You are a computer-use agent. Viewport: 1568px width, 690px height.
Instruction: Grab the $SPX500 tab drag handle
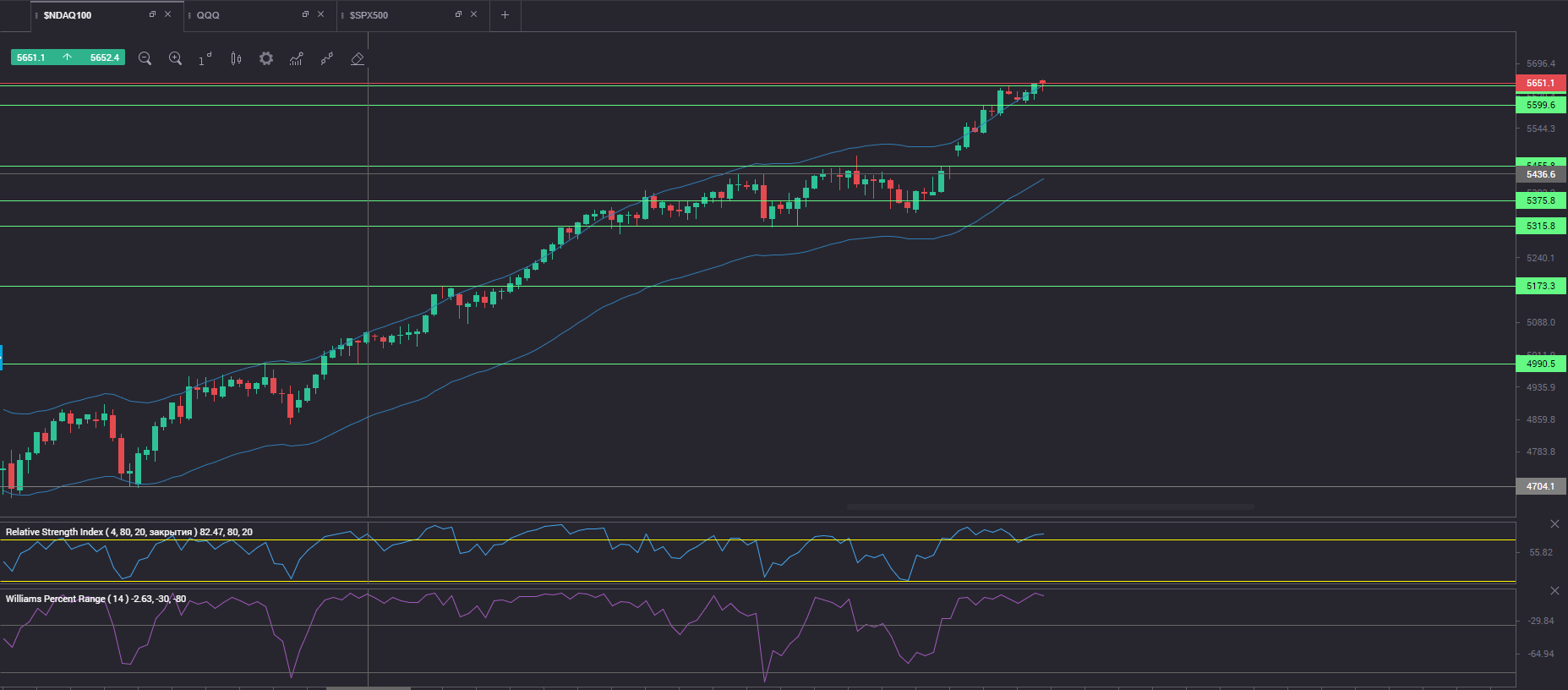[x=342, y=15]
